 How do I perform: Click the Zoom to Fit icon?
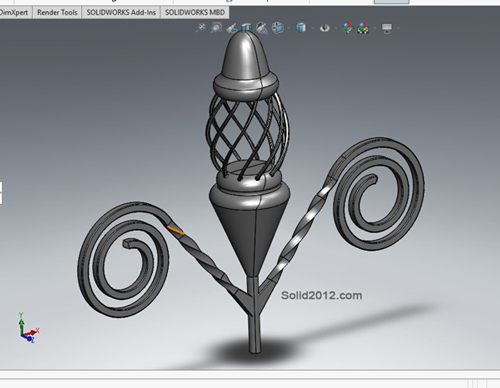(200, 28)
